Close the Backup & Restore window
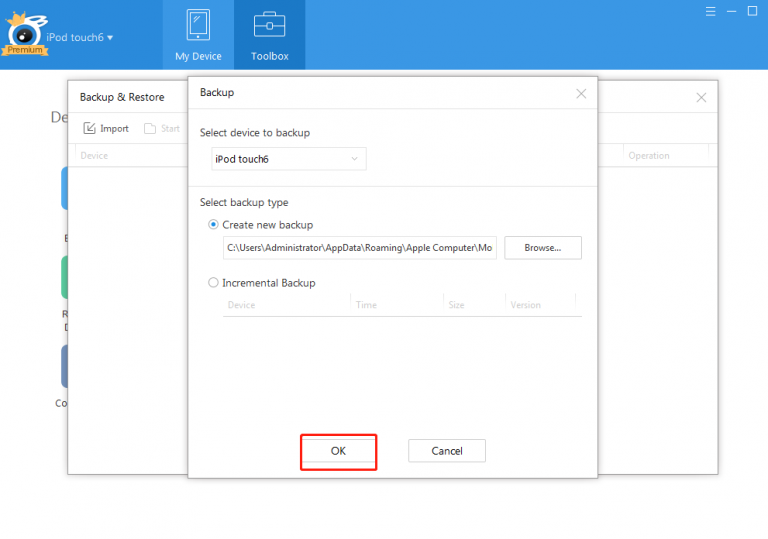The width and height of the screenshot is (768, 539). (x=701, y=97)
